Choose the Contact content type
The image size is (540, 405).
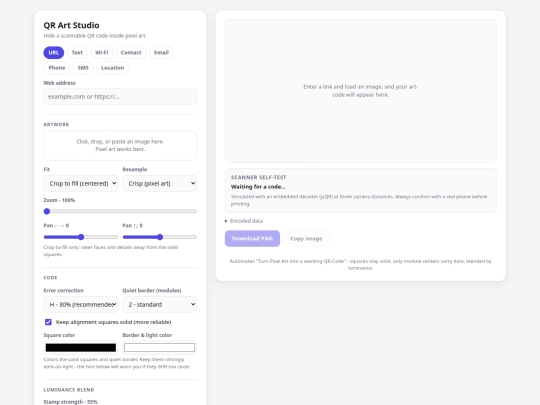[131, 53]
